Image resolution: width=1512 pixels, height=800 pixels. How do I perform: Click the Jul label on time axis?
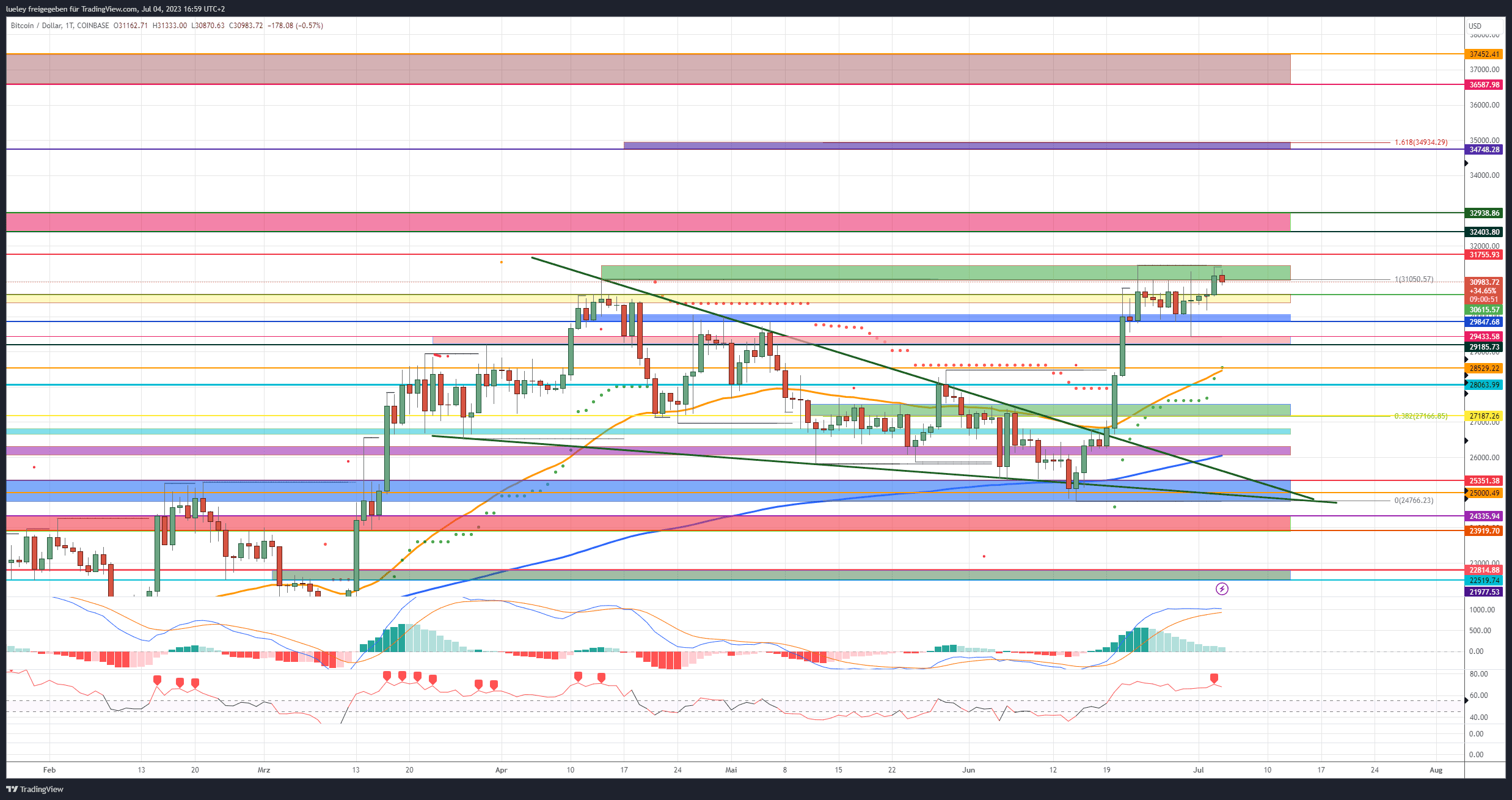(x=1199, y=770)
